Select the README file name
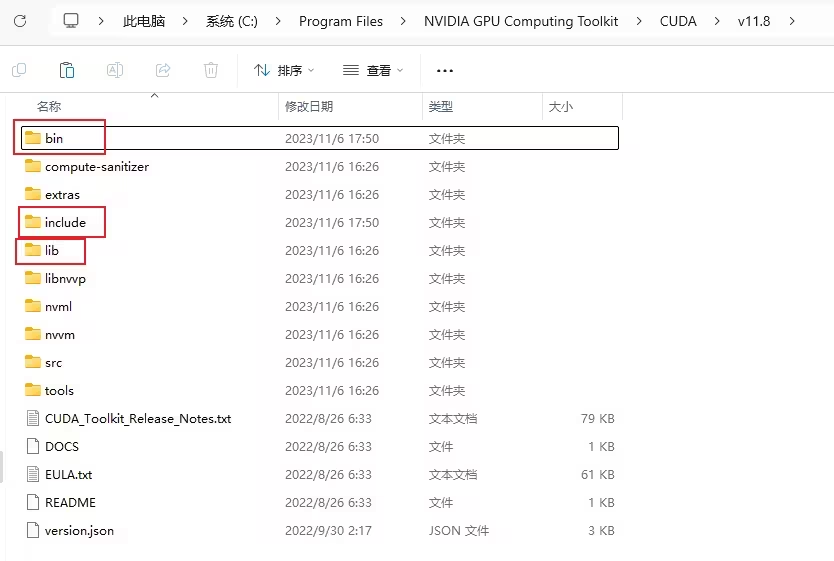The image size is (834, 561). click(x=70, y=503)
